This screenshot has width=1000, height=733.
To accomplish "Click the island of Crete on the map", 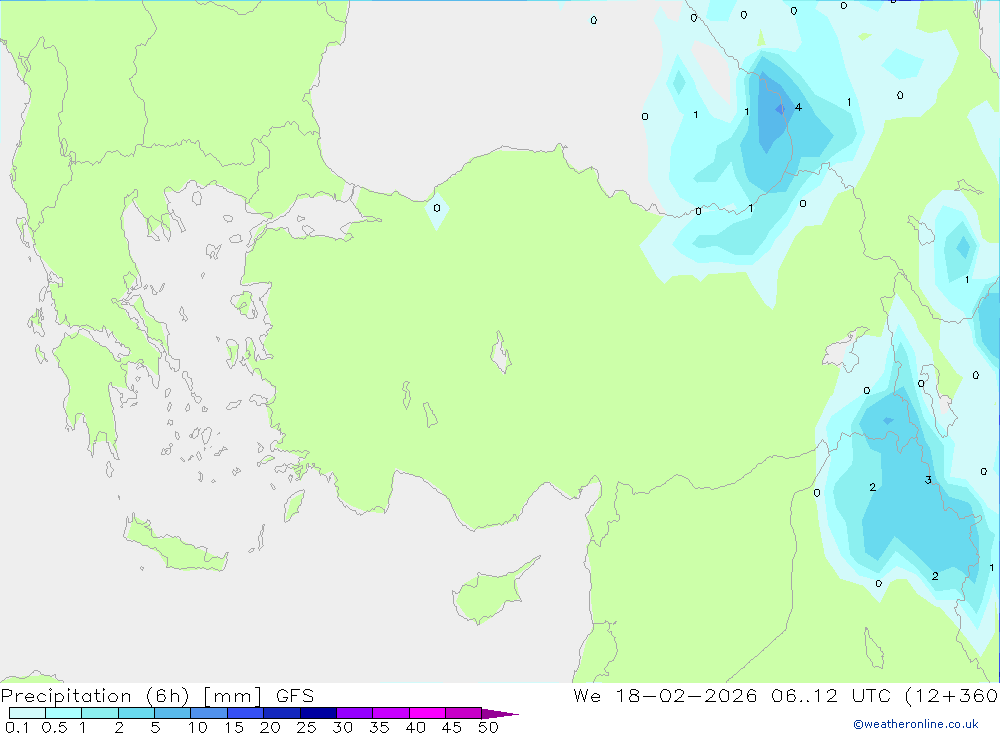I will point(173,545).
